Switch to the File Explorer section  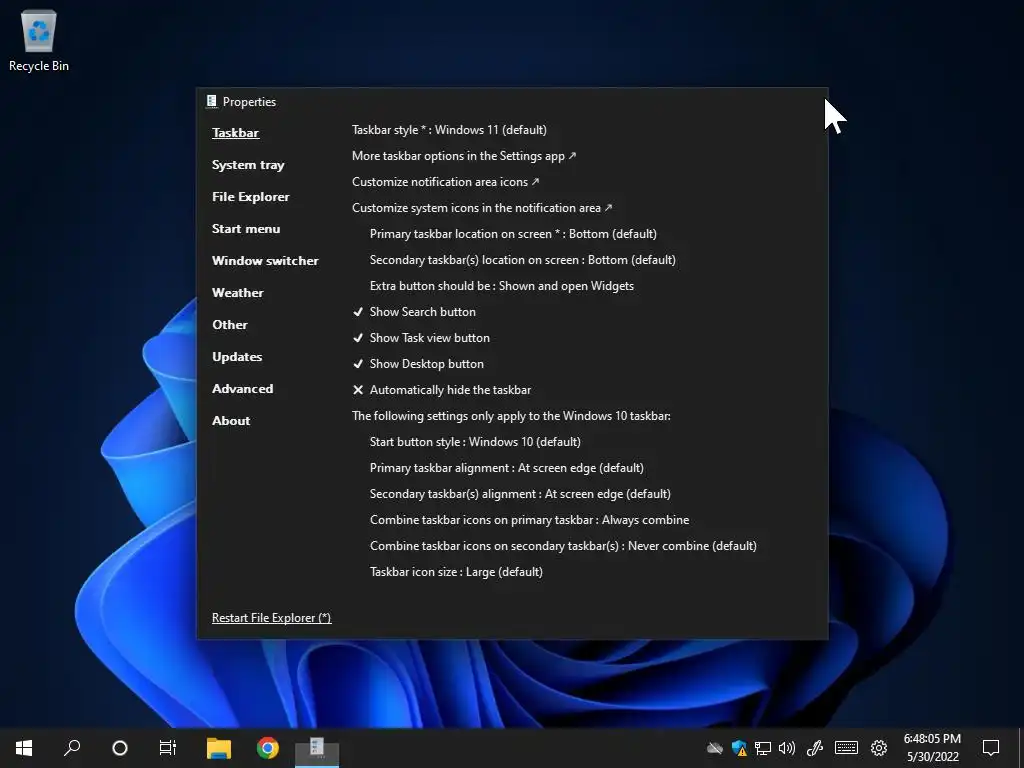[x=250, y=197]
